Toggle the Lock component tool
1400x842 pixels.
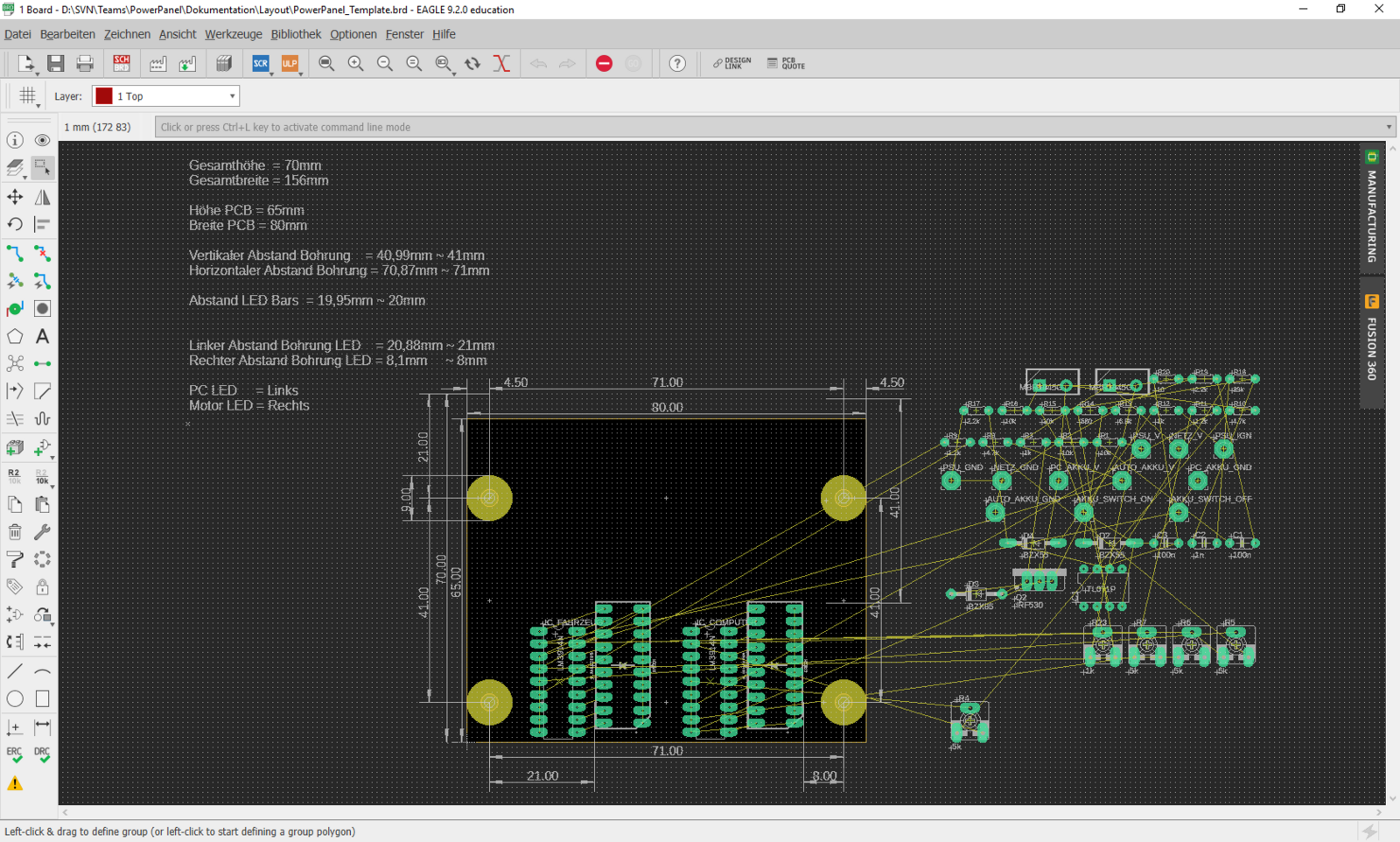42,587
